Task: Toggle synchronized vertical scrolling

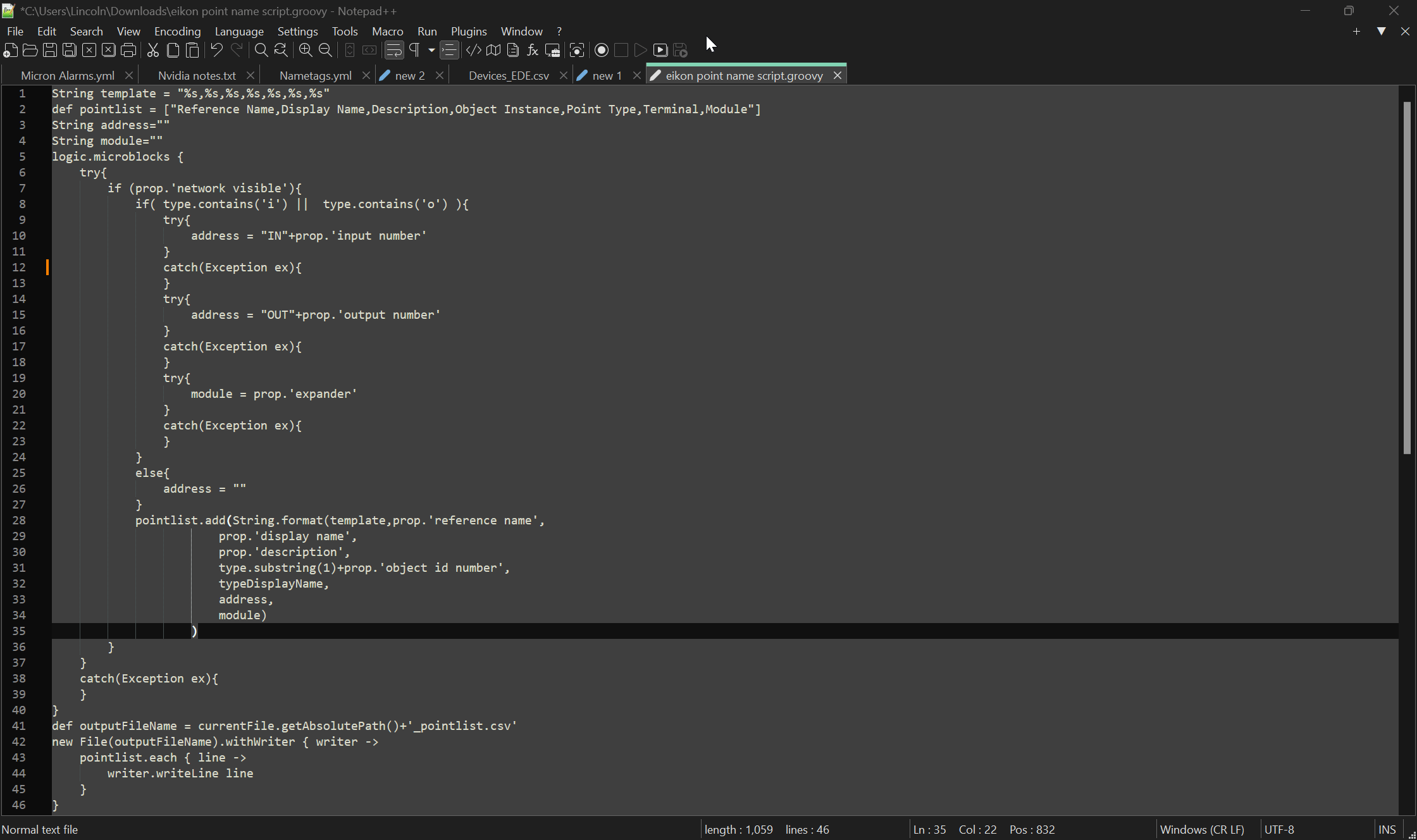Action: click(350, 50)
